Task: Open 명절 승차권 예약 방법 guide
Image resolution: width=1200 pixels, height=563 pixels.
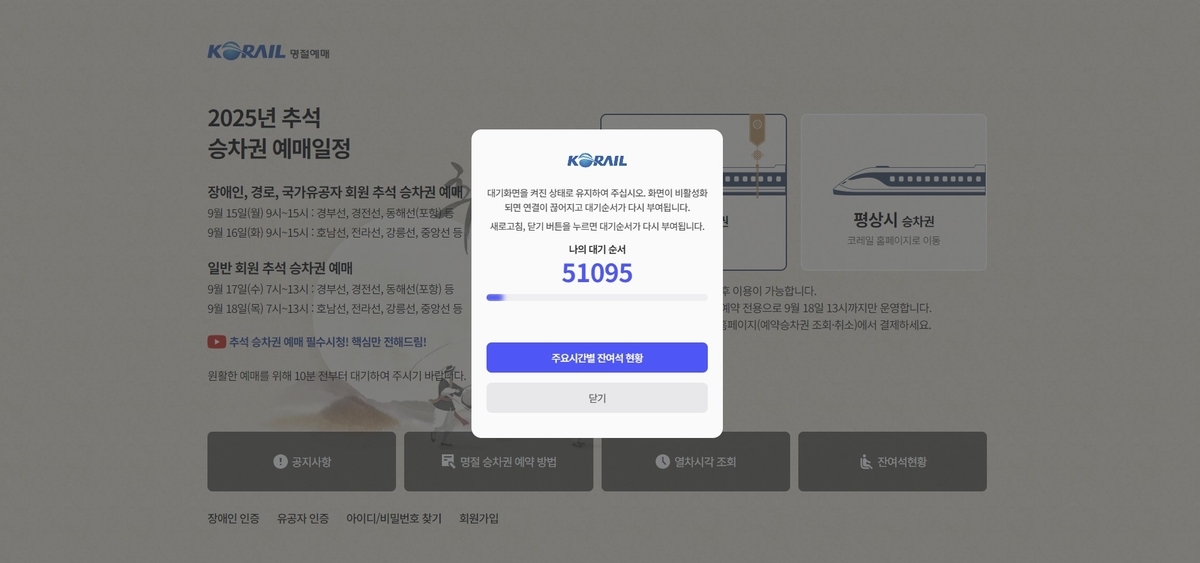Action: point(498,462)
